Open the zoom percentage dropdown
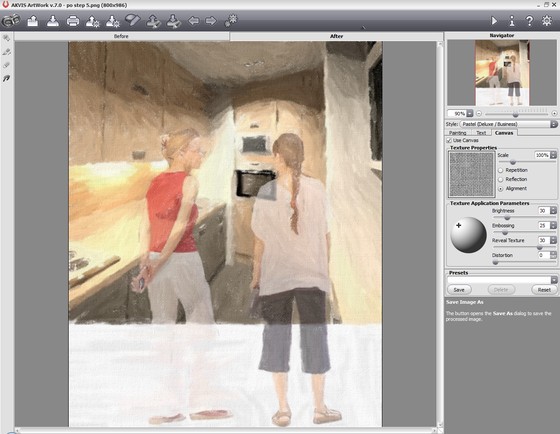560x434 pixels. coord(470,114)
